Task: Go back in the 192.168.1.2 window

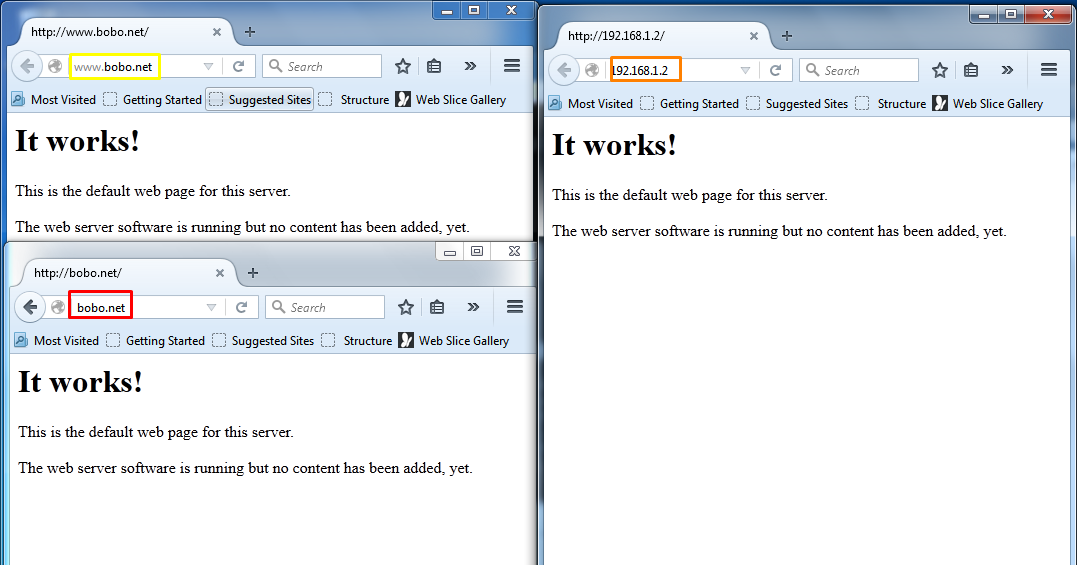Action: coord(564,70)
